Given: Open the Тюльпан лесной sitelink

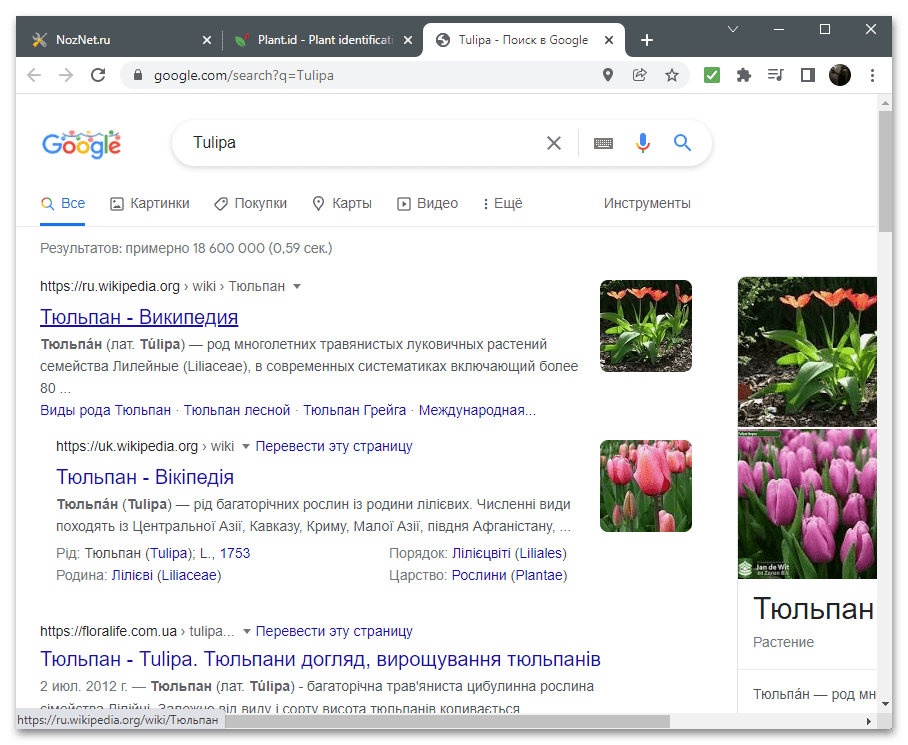Looking at the screenshot, I should [237, 410].
